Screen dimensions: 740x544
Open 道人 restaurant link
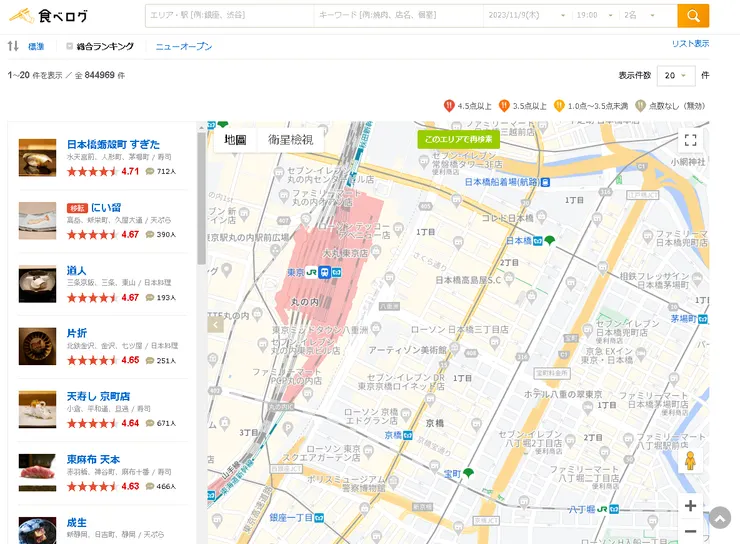tap(76, 270)
